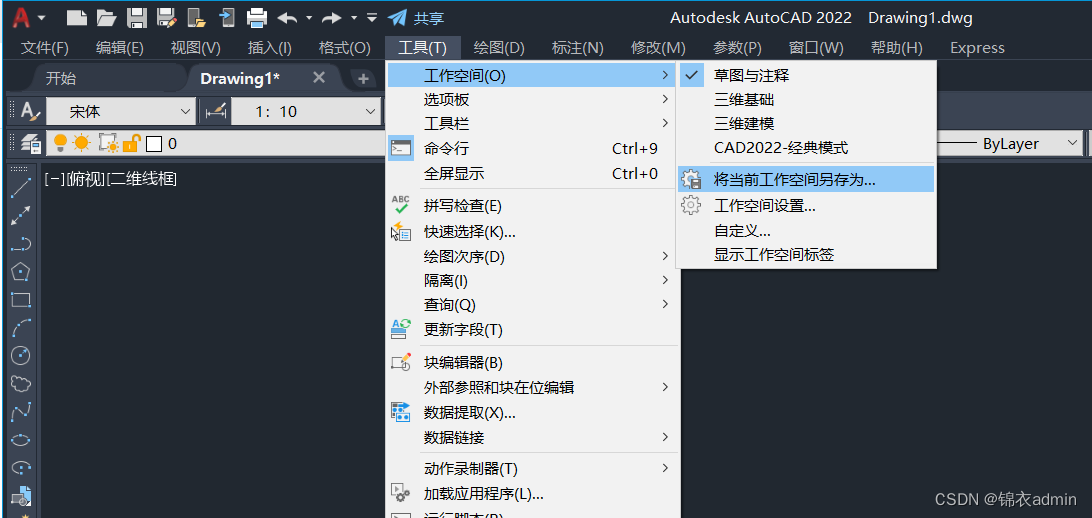1092x518 pixels.
Task: Open Customize Quick Access Toolbar dropdown
Action: click(x=373, y=17)
